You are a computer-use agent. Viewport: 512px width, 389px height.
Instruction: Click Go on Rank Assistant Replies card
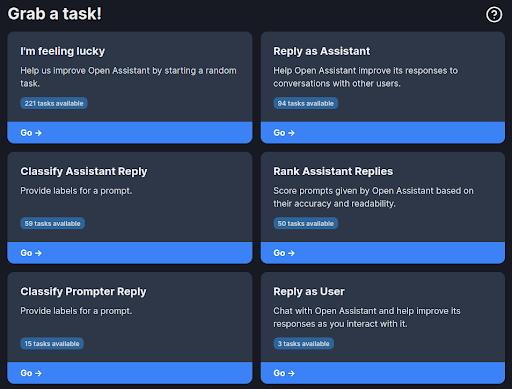383,253
